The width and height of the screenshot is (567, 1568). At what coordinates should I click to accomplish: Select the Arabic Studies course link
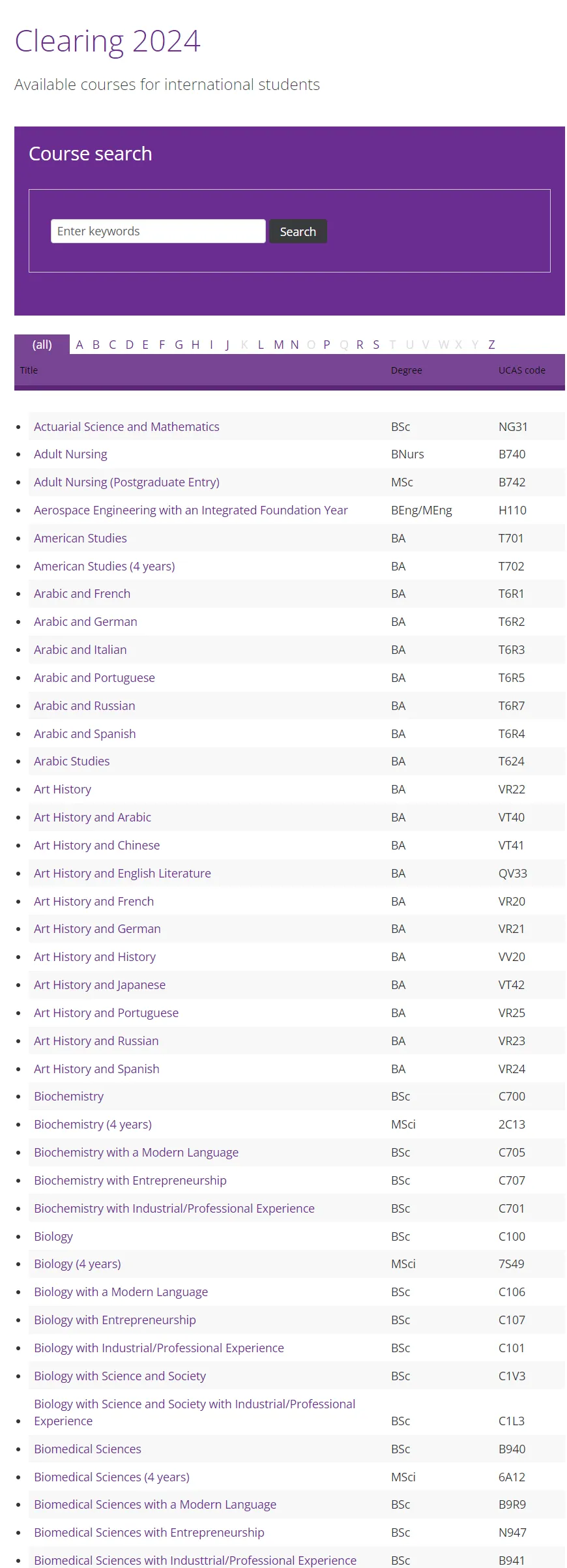72,762
